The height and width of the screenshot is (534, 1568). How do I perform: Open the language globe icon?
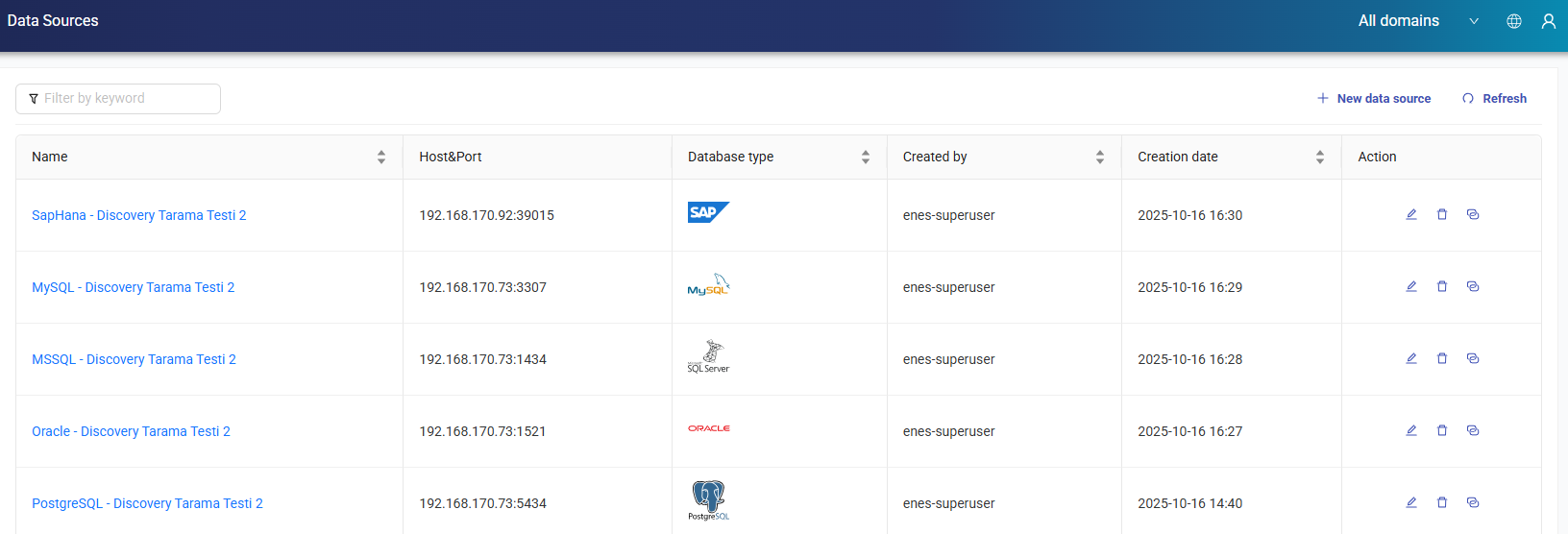(1514, 21)
